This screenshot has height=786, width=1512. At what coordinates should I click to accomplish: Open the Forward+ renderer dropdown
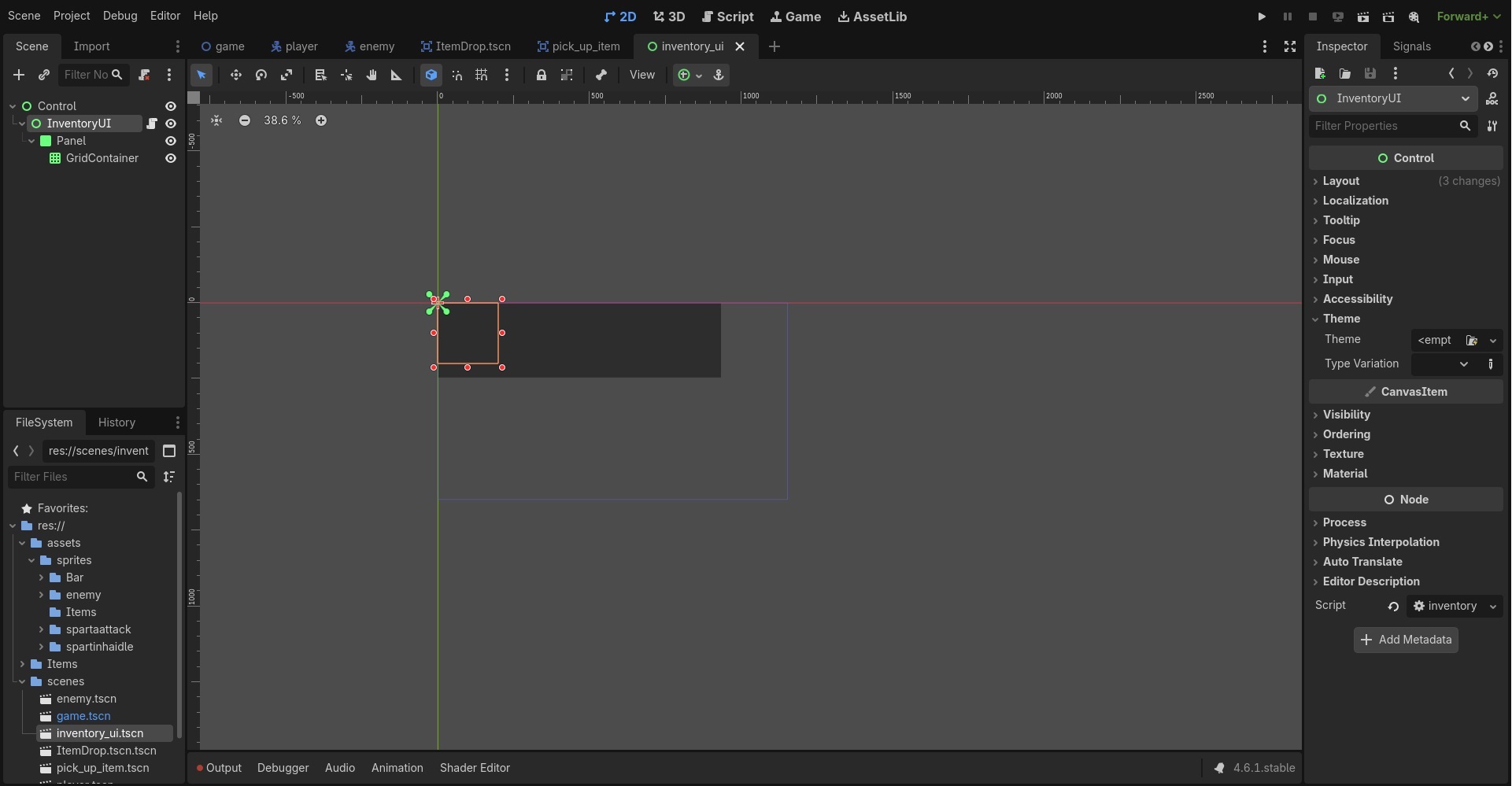(x=1468, y=17)
